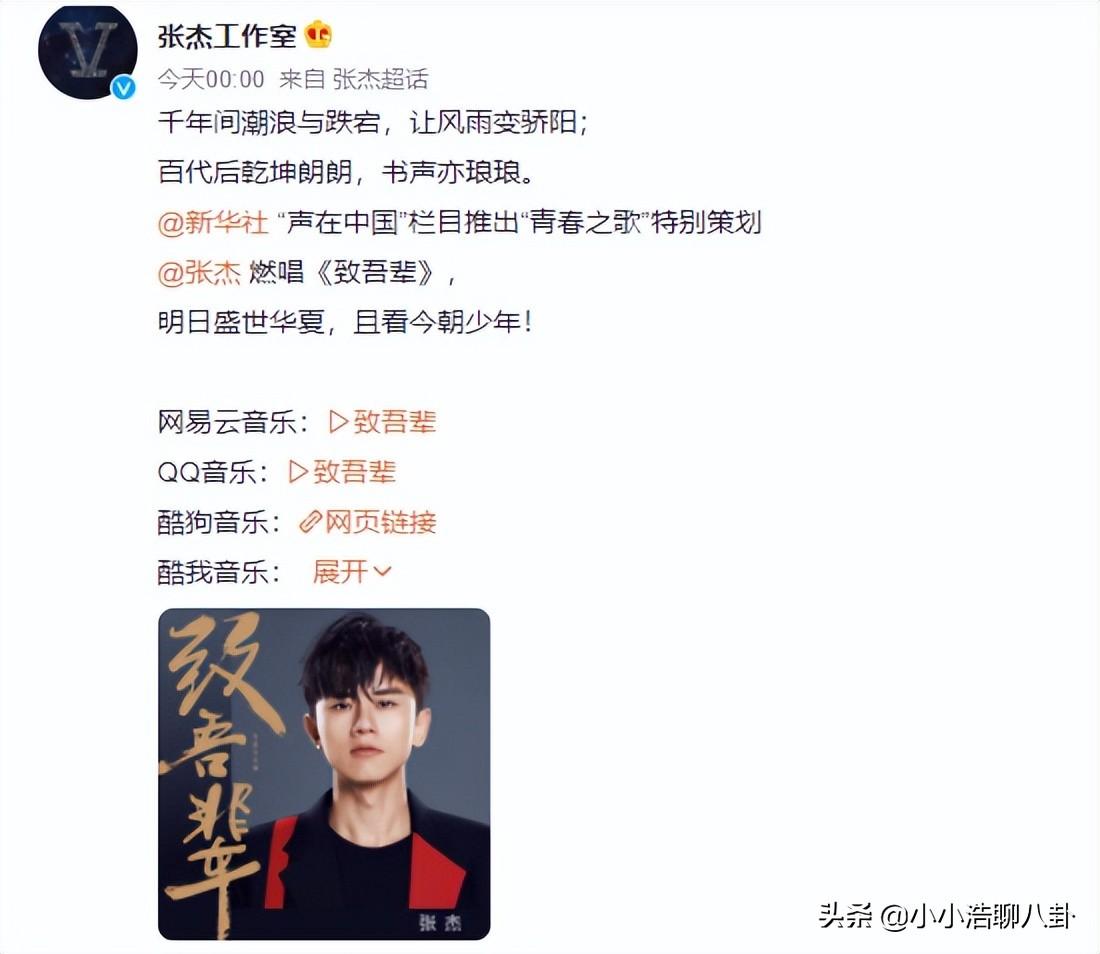Click the blue verified badge on avatar
Screen dimensions: 1100x954
(x=123, y=88)
